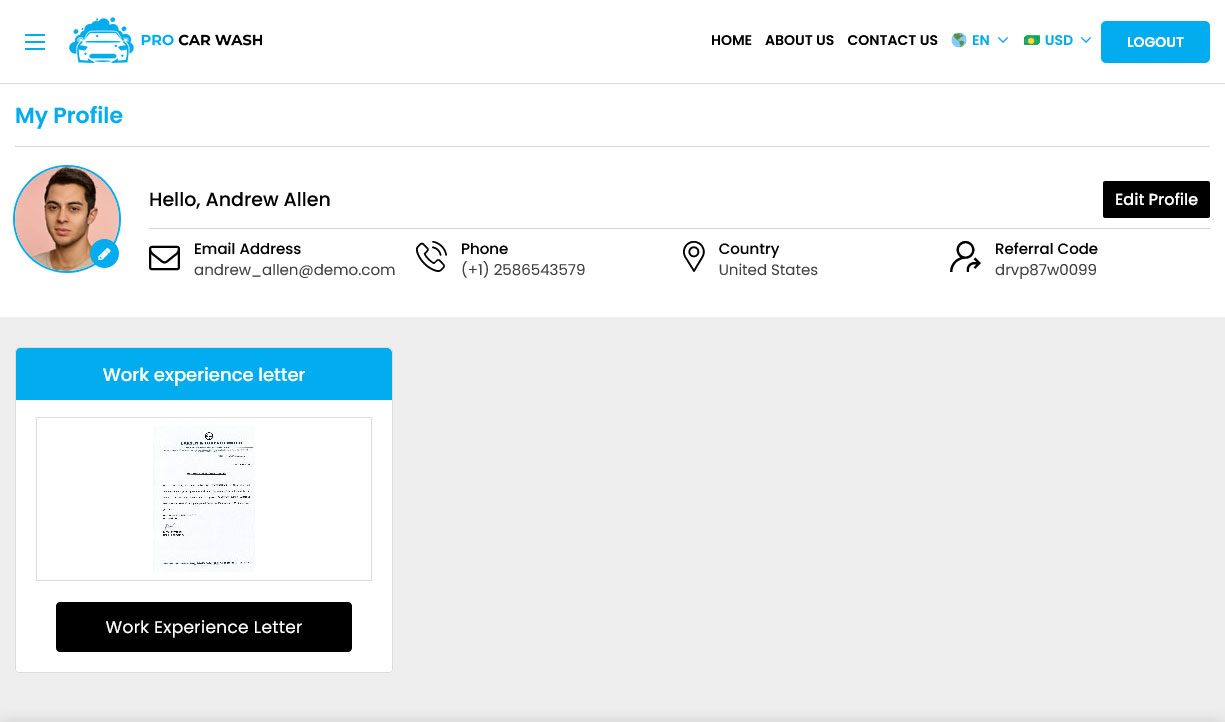Open the hamburger side menu
This screenshot has height=722, width=1225.
tap(35, 42)
